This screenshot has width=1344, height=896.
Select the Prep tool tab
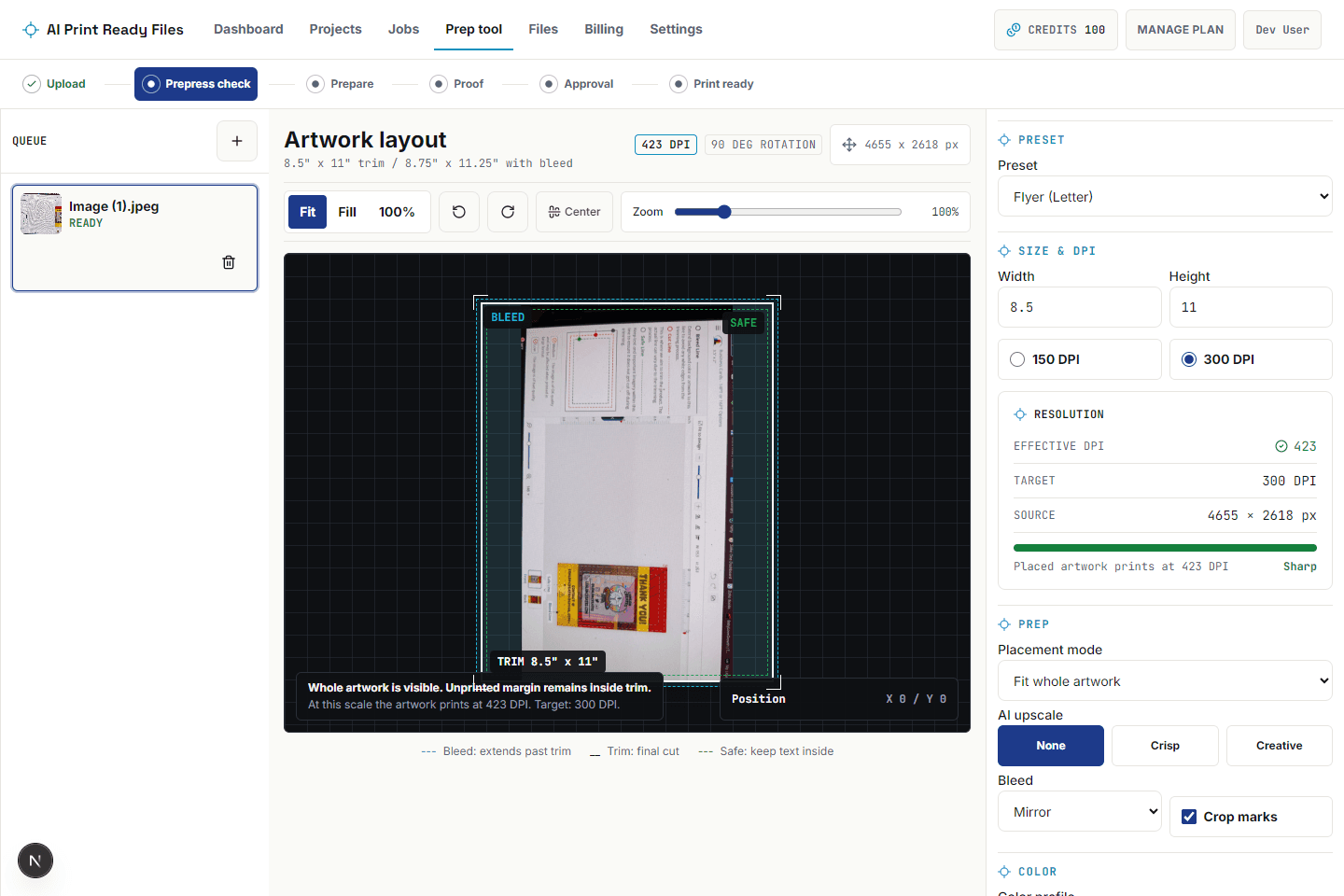473,30
